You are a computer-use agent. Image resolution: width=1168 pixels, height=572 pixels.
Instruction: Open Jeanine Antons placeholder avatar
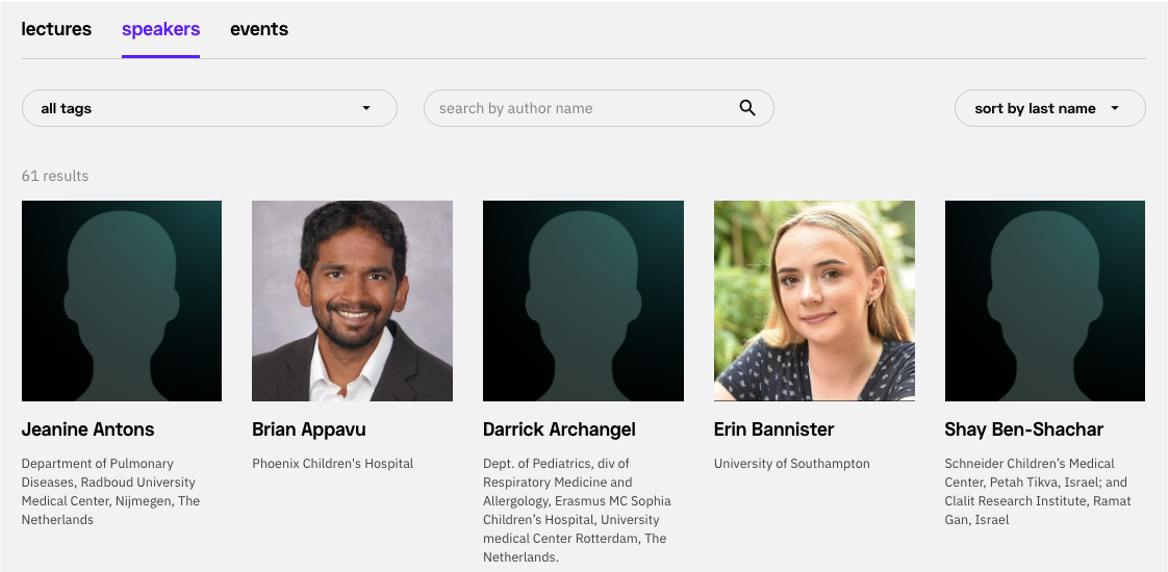click(x=121, y=301)
